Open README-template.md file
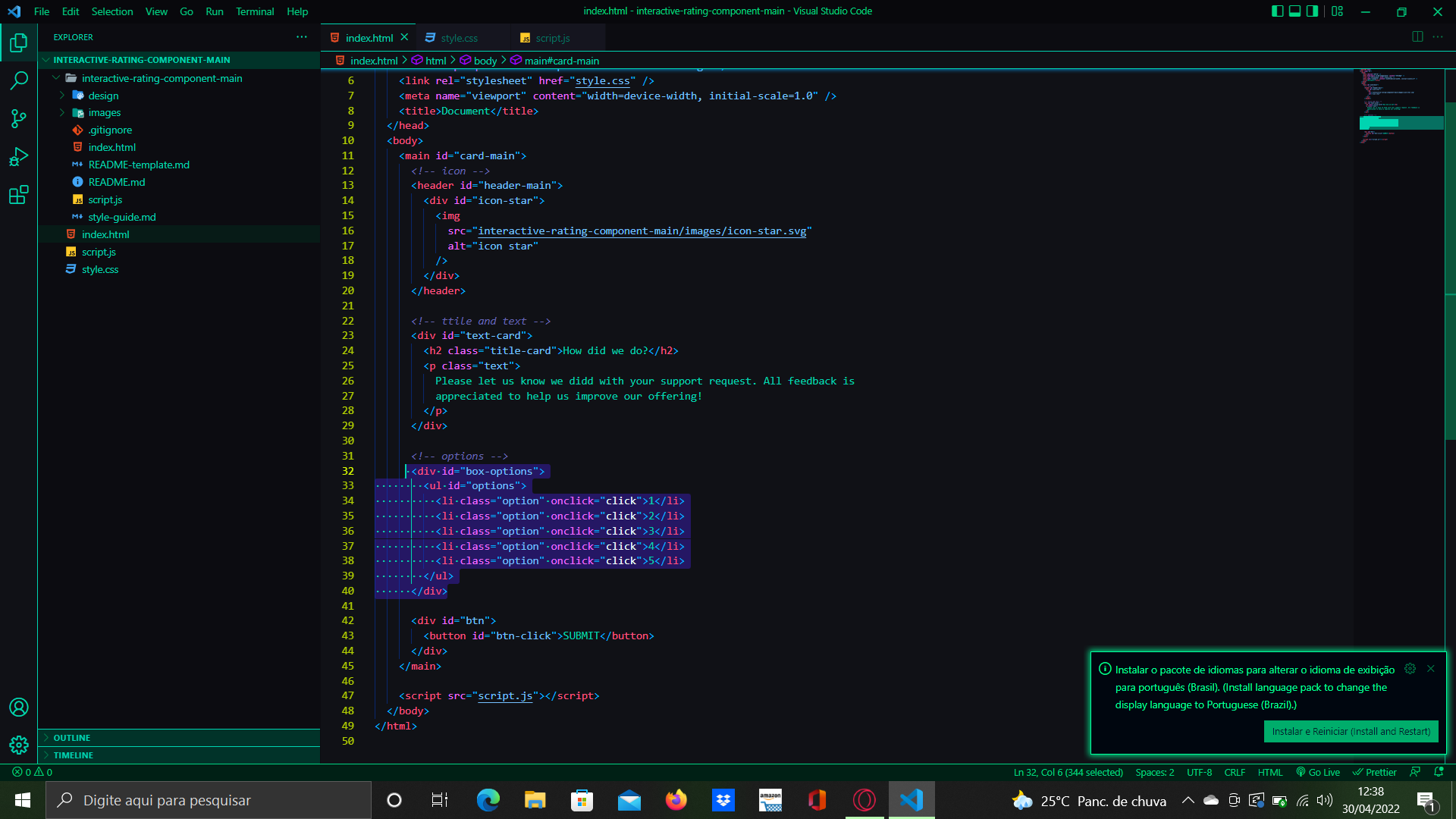Viewport: 1456px width, 819px height. (x=179, y=165)
